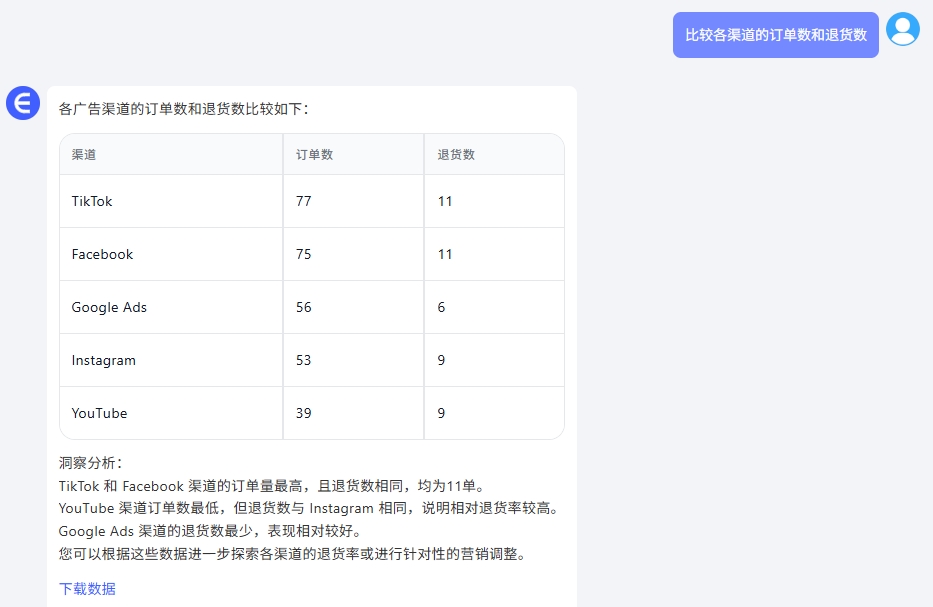Click the intro line 各广告渠道的订单数和退货数比较如下
The width and height of the screenshot is (933, 607).
(184, 109)
